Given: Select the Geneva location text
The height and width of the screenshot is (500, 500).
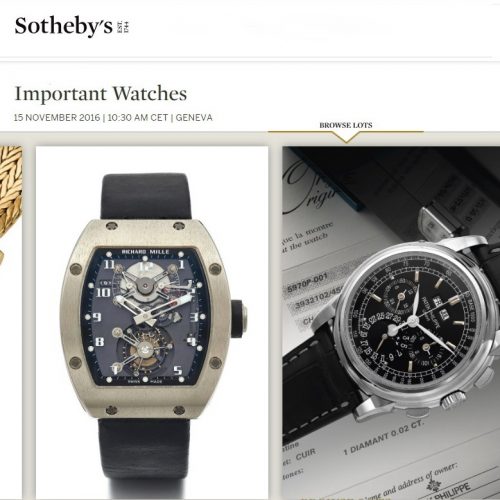Looking at the screenshot, I should click(194, 118).
